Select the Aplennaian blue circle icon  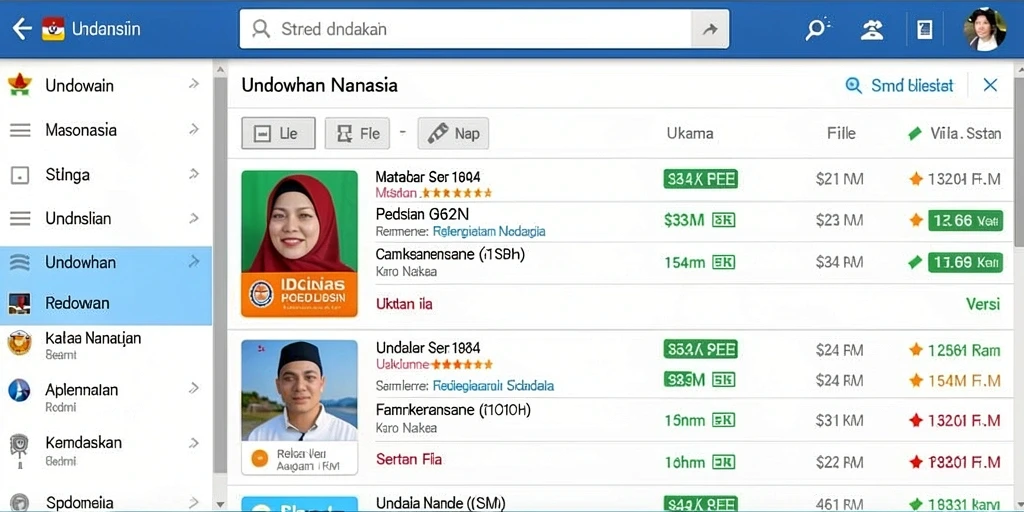tap(20, 391)
